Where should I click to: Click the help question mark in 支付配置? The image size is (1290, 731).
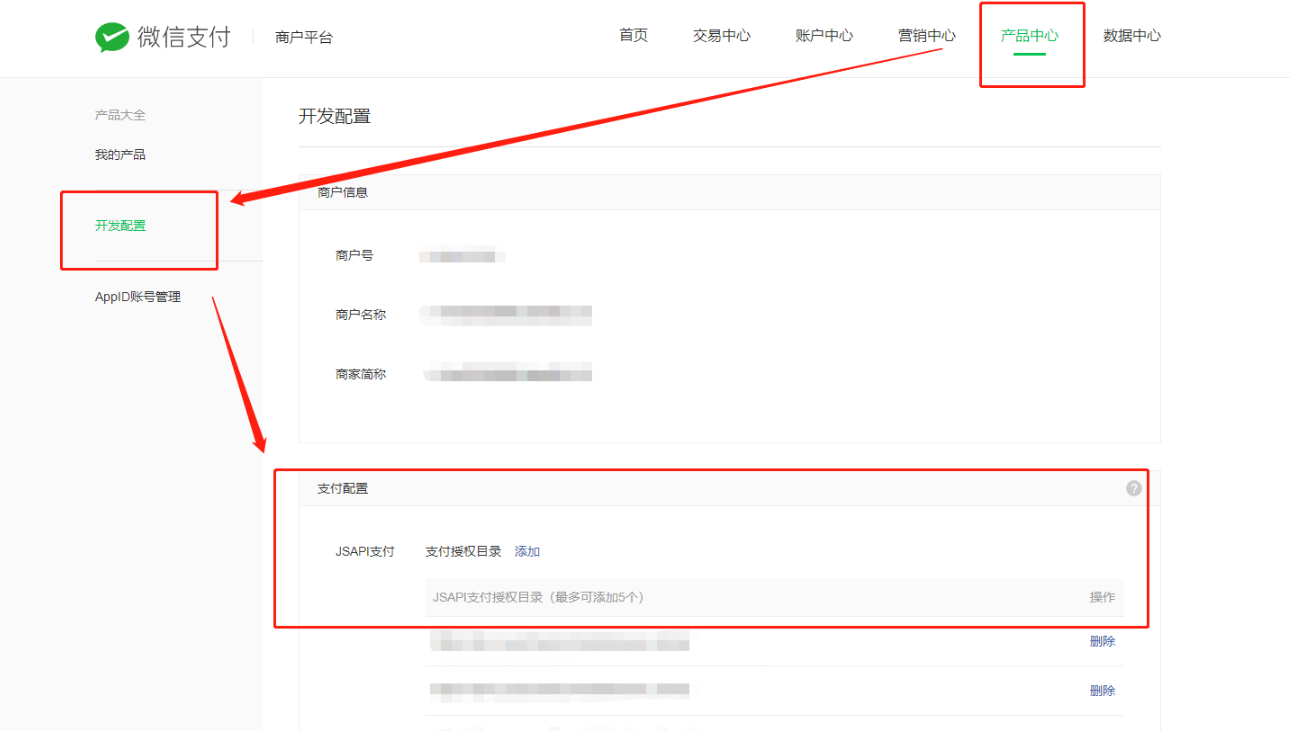[x=1133, y=488]
